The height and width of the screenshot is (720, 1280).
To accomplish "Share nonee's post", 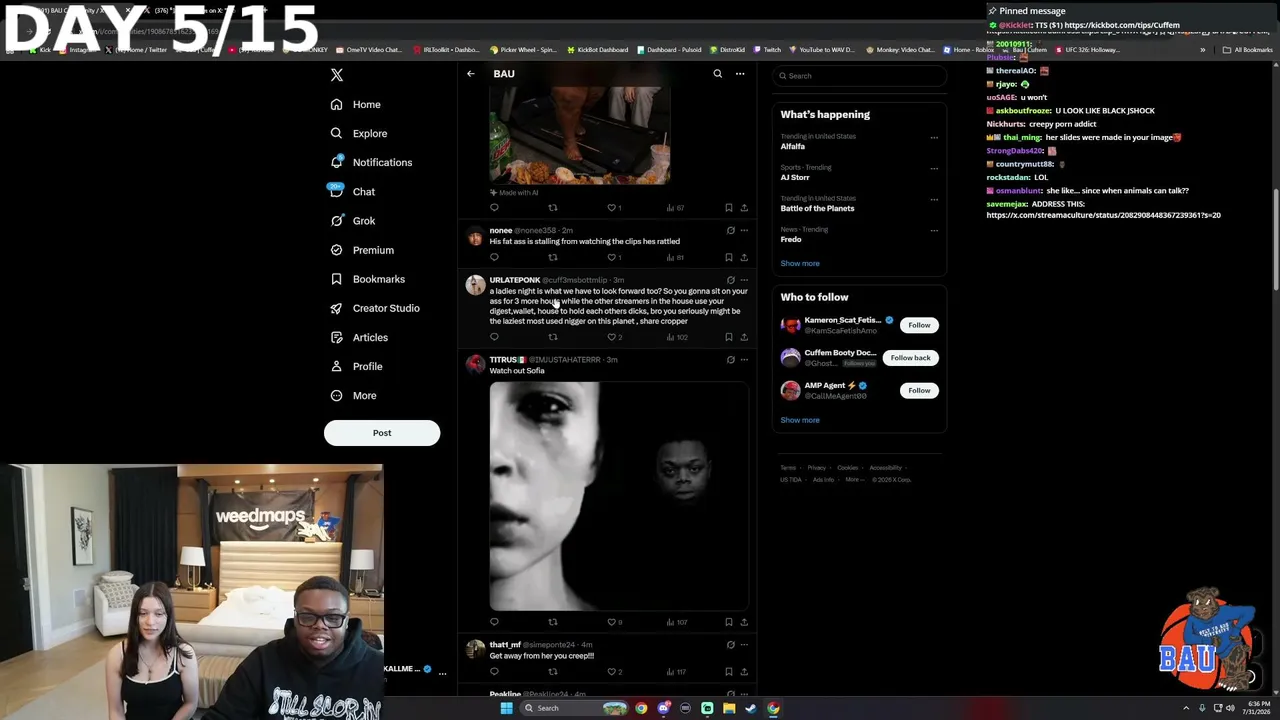I will pos(744,257).
